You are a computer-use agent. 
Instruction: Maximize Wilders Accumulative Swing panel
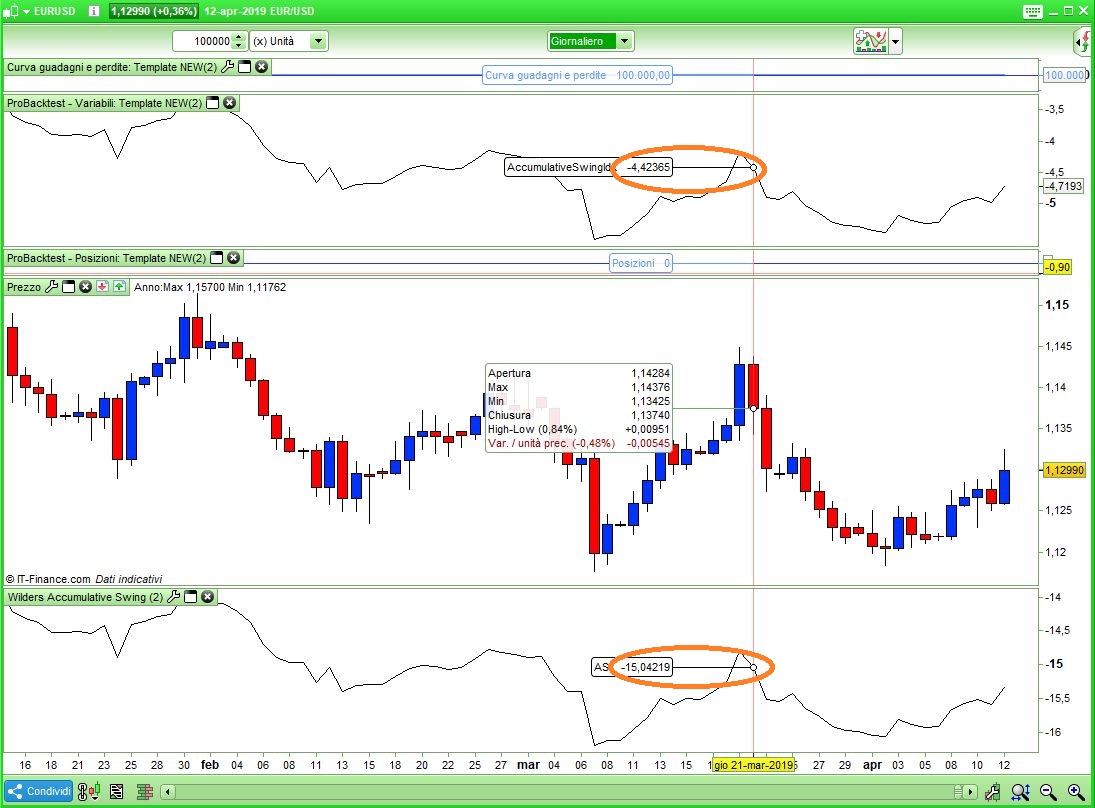pos(191,596)
